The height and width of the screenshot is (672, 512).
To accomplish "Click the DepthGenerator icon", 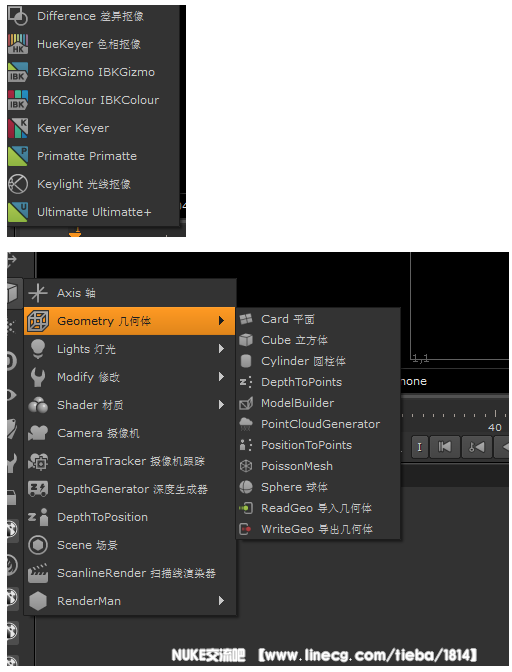I will (x=38, y=489).
